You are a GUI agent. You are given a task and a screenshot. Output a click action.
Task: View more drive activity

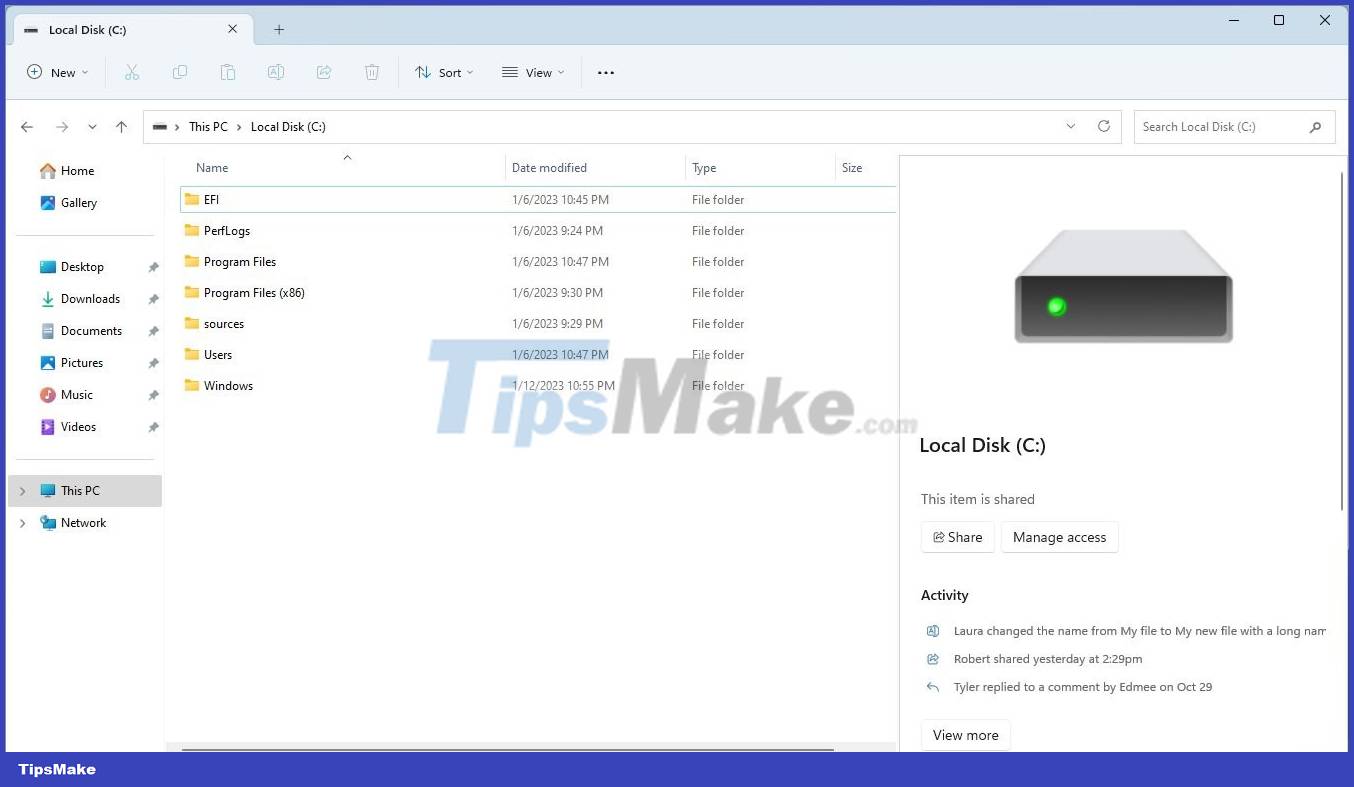click(964, 734)
